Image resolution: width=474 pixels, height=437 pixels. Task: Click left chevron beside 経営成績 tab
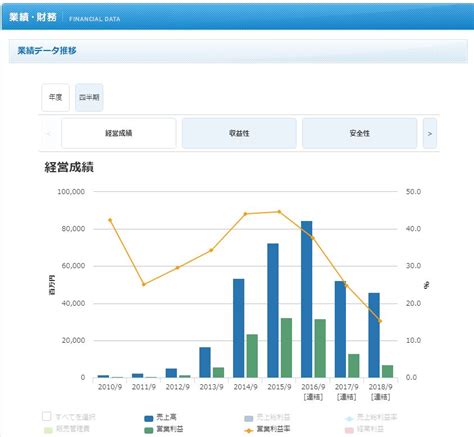(x=49, y=133)
